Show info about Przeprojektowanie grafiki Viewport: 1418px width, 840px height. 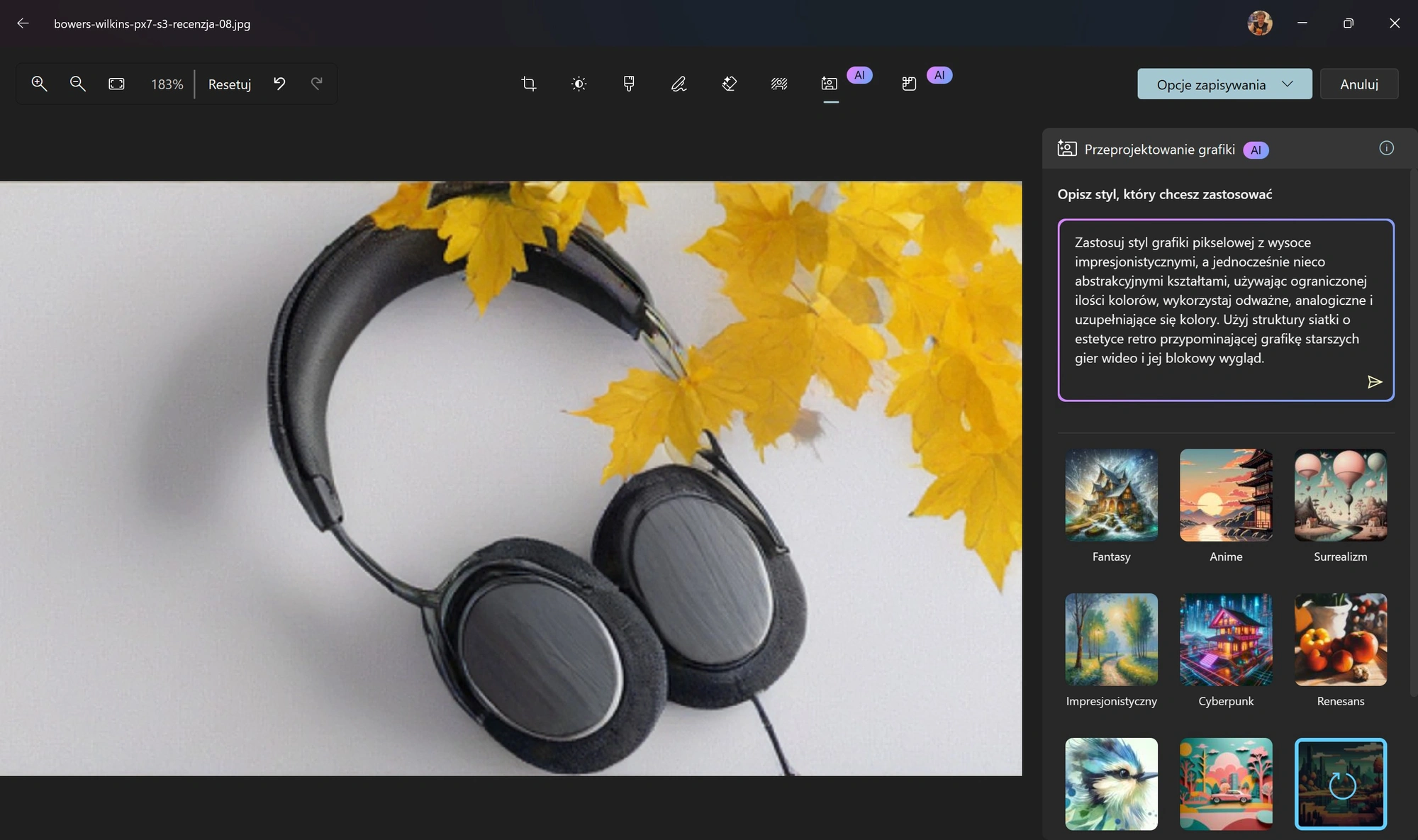click(1386, 148)
